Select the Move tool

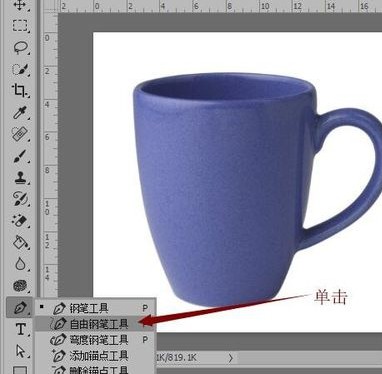pyautogui.click(x=20, y=5)
